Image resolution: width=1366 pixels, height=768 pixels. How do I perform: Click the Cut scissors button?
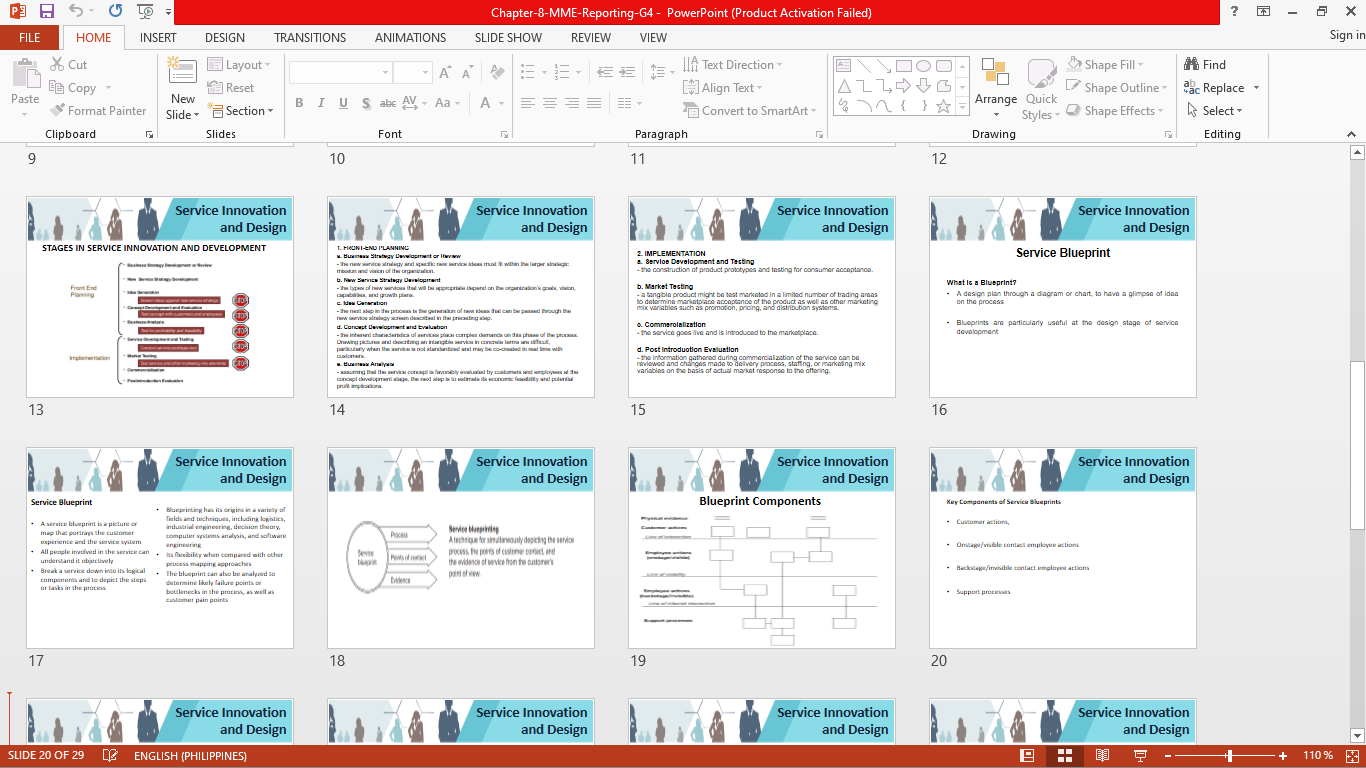pyautogui.click(x=68, y=64)
